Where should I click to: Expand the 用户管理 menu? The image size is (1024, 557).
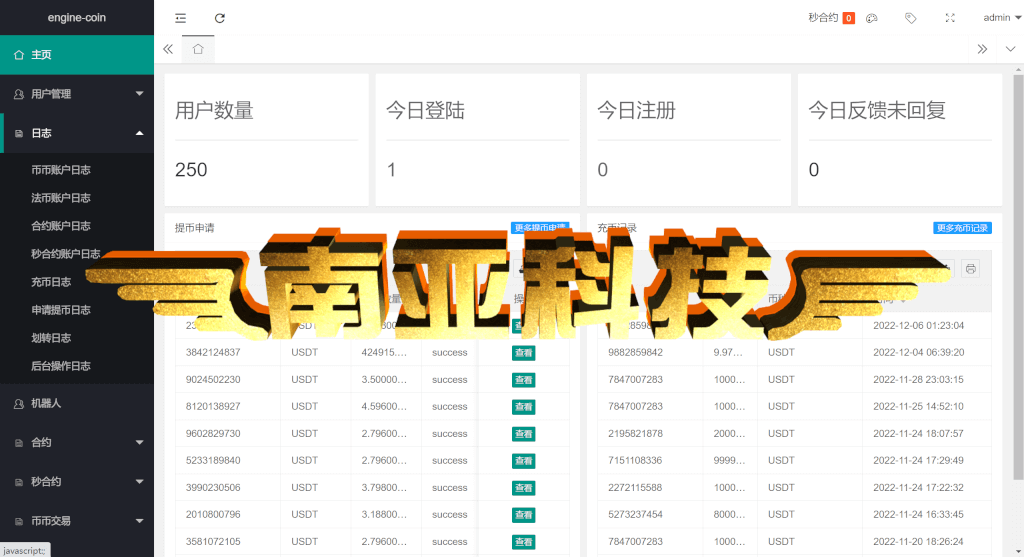[x=77, y=94]
